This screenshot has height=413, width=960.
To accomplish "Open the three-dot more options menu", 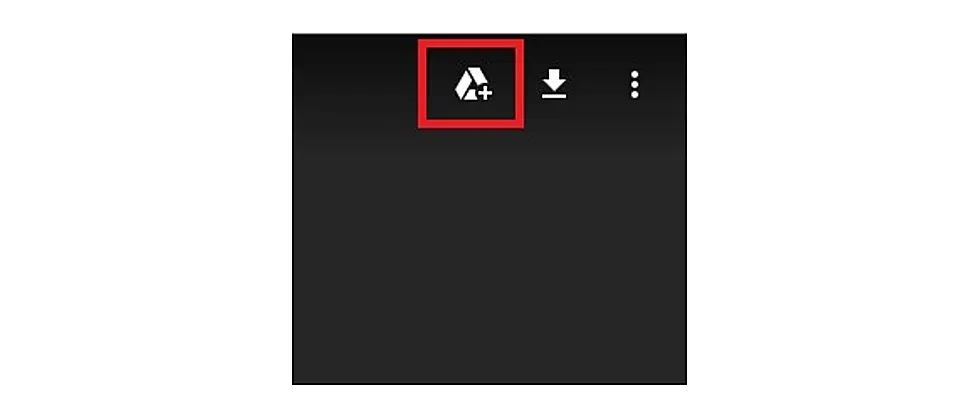I will 634,84.
